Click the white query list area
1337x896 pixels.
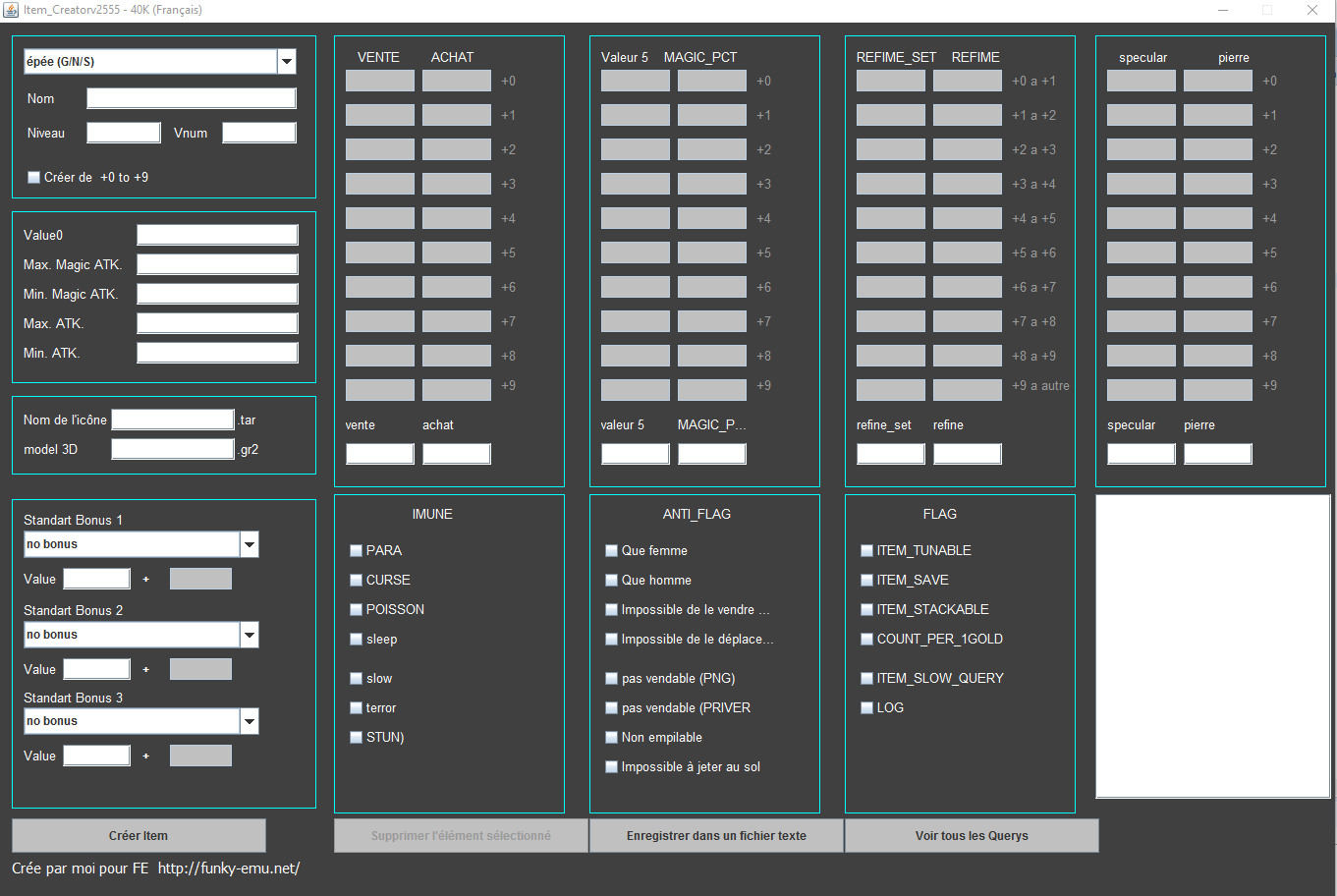(x=1212, y=646)
